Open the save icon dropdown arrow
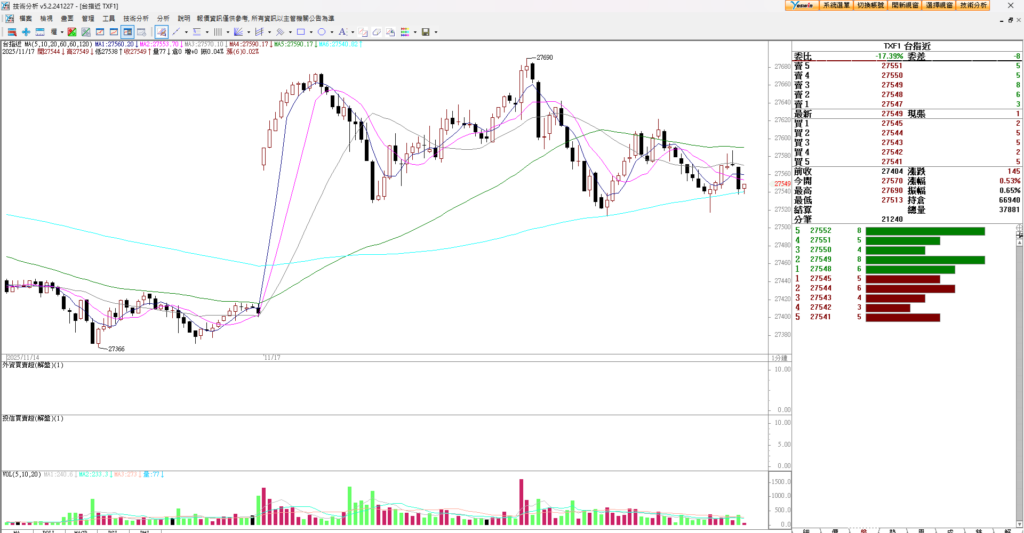 [x=436, y=32]
